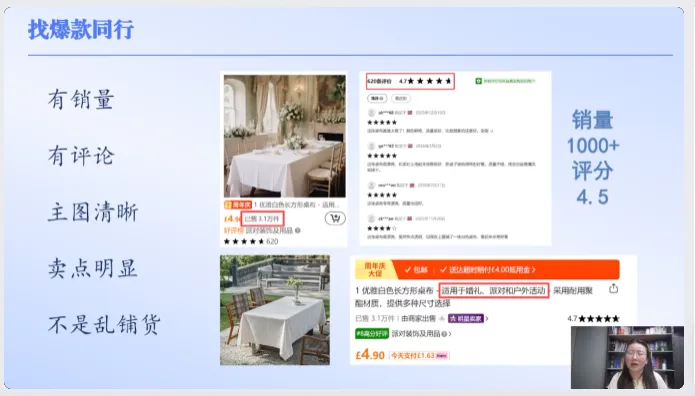
Task: Open the outdoor garden tablecloth product image
Action: click(275, 310)
